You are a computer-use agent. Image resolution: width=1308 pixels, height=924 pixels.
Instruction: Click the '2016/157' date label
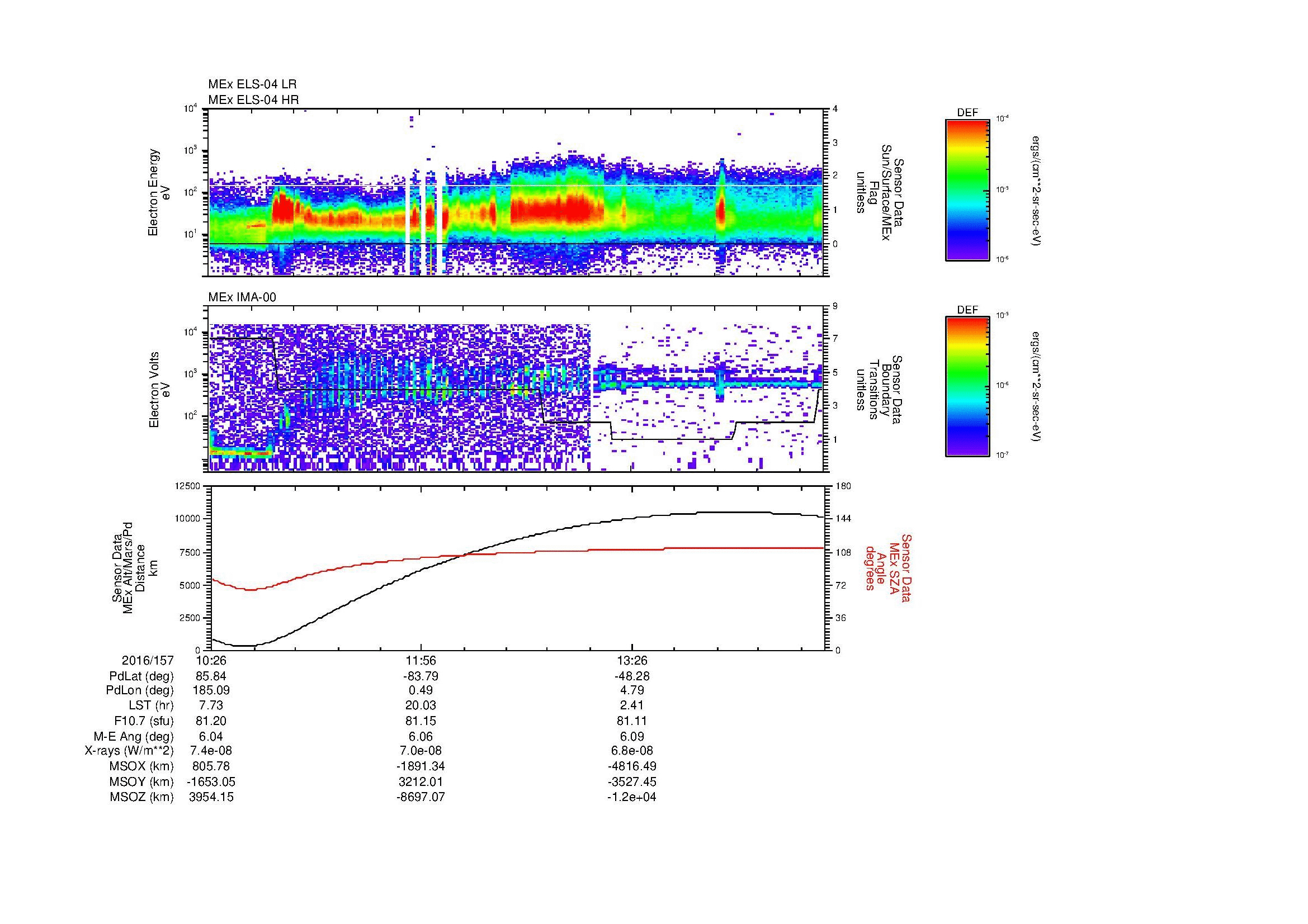tap(148, 661)
